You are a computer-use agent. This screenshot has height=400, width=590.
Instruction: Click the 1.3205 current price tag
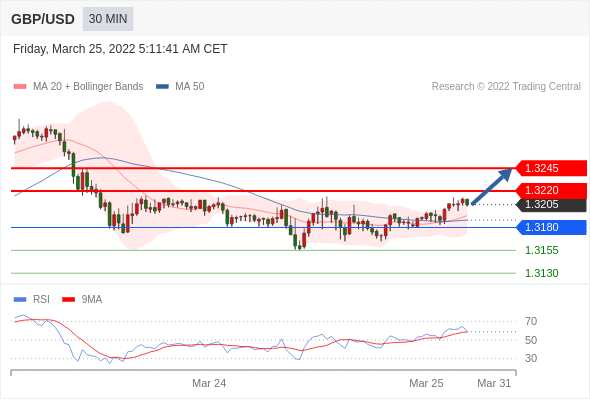coord(550,204)
